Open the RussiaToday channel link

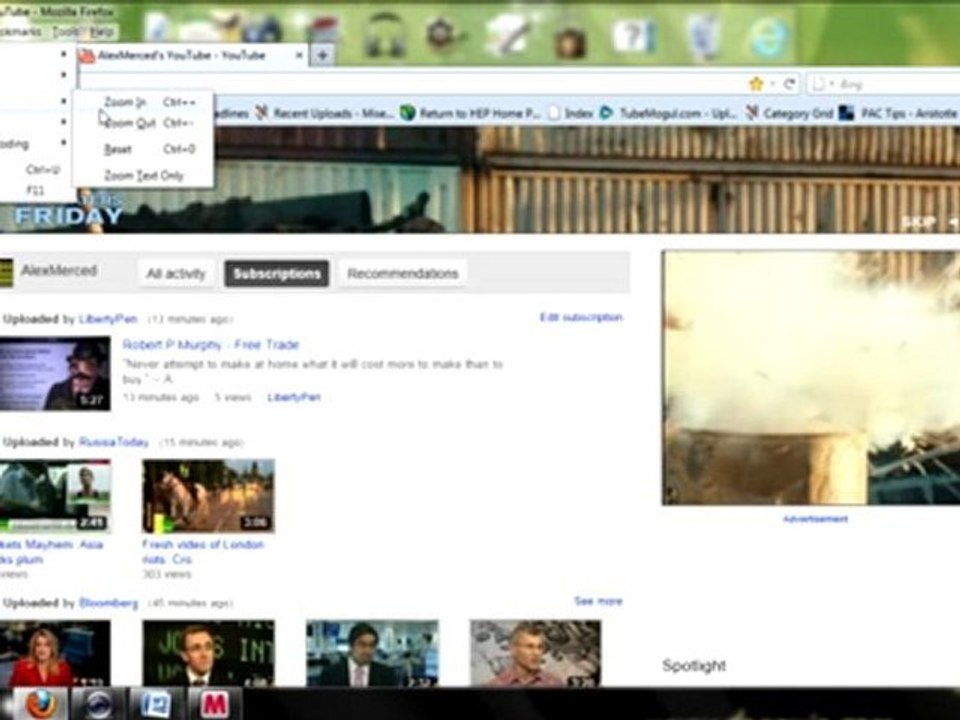[114, 442]
